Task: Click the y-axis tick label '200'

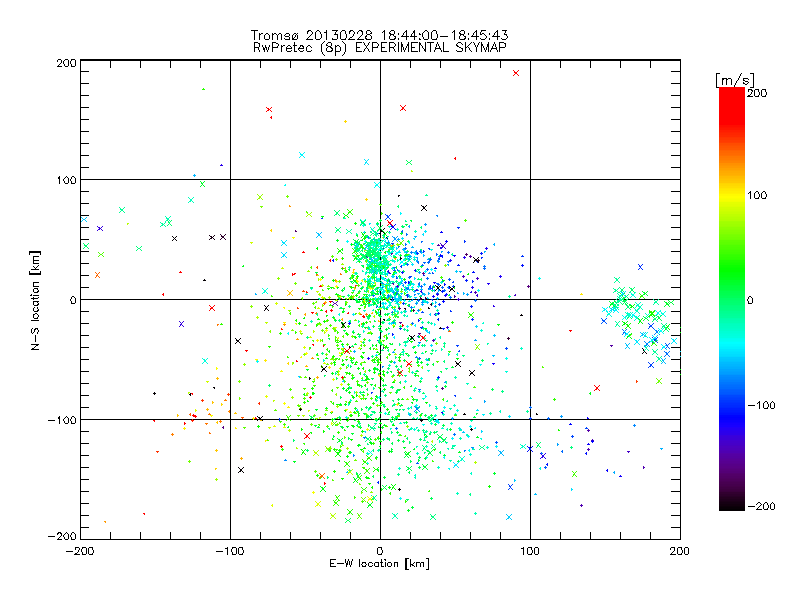Action: pyautogui.click(x=66, y=63)
